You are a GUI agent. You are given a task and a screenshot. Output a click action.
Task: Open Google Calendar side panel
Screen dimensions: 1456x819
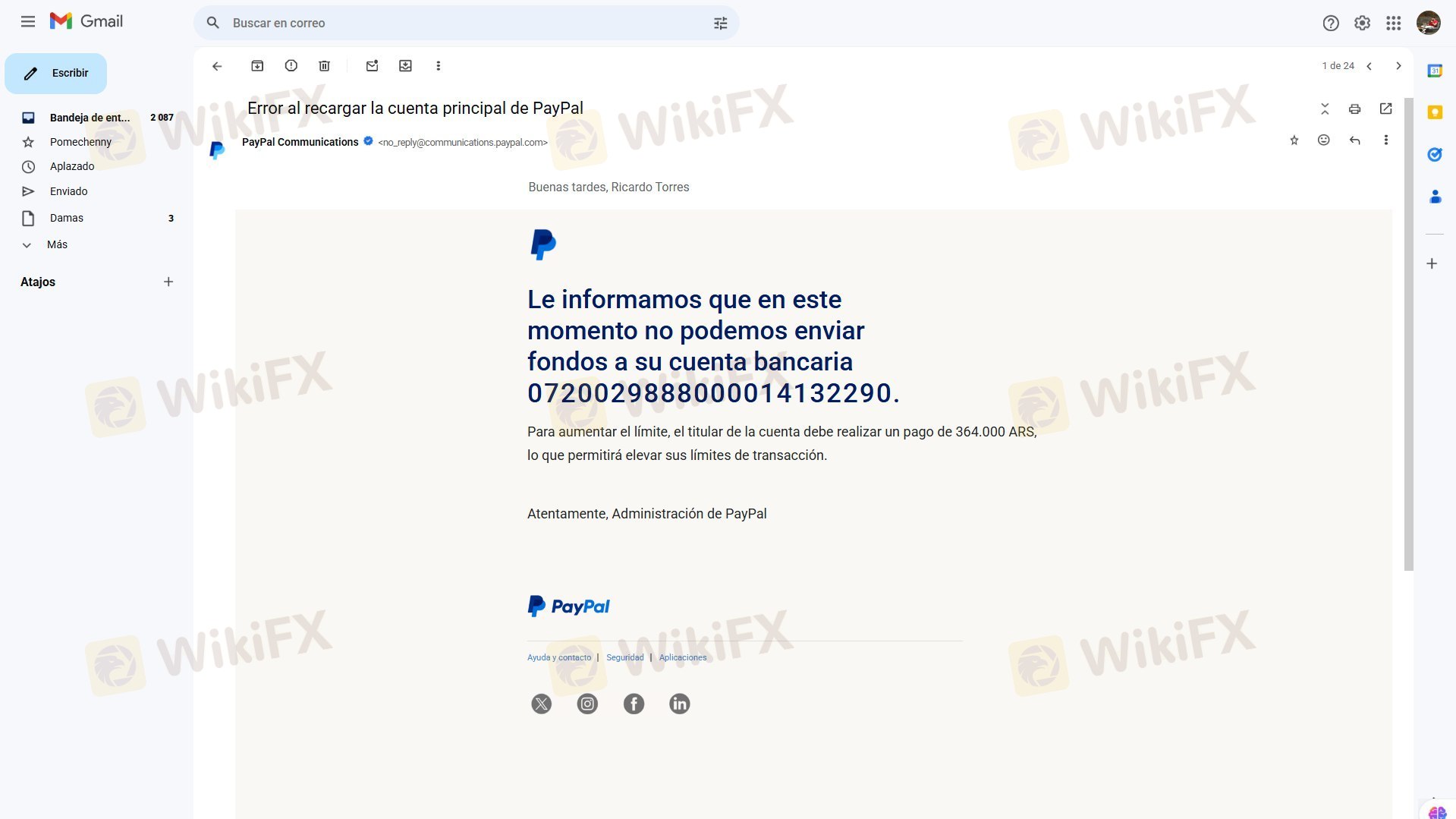pyautogui.click(x=1434, y=71)
